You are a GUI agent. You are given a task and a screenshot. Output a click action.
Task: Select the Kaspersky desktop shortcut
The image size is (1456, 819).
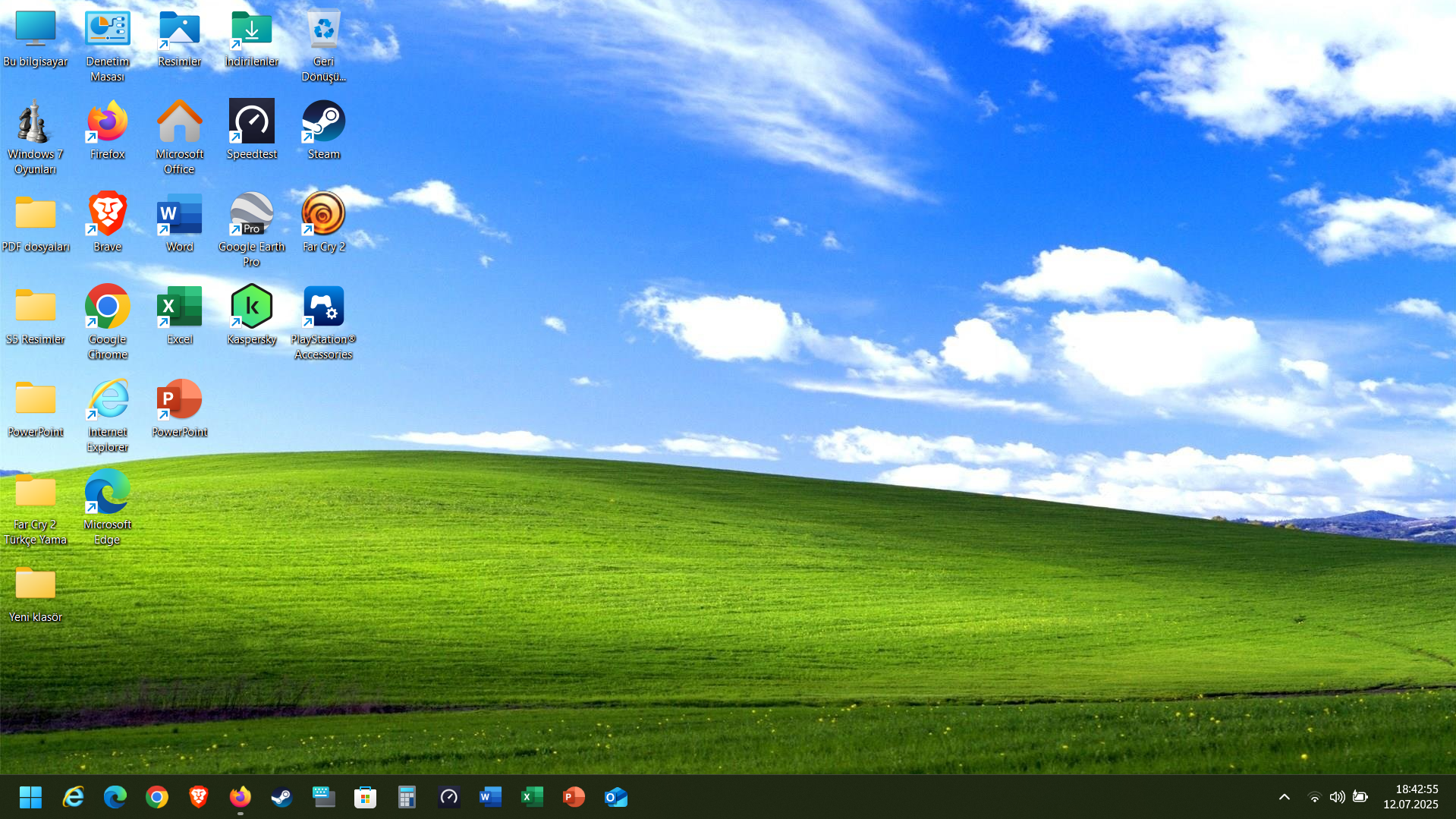252,317
